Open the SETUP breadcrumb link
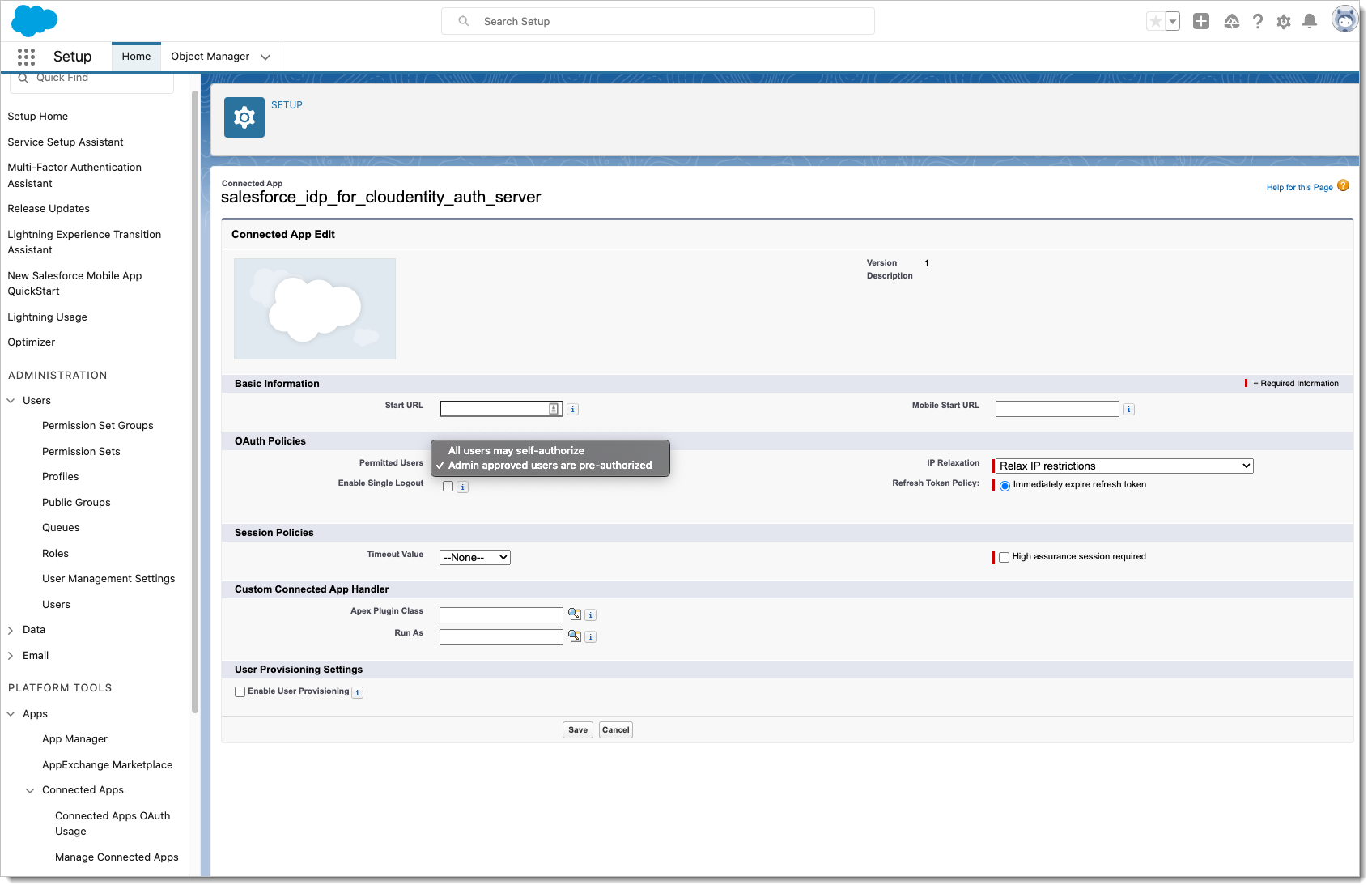1372x889 pixels. pyautogui.click(x=287, y=105)
